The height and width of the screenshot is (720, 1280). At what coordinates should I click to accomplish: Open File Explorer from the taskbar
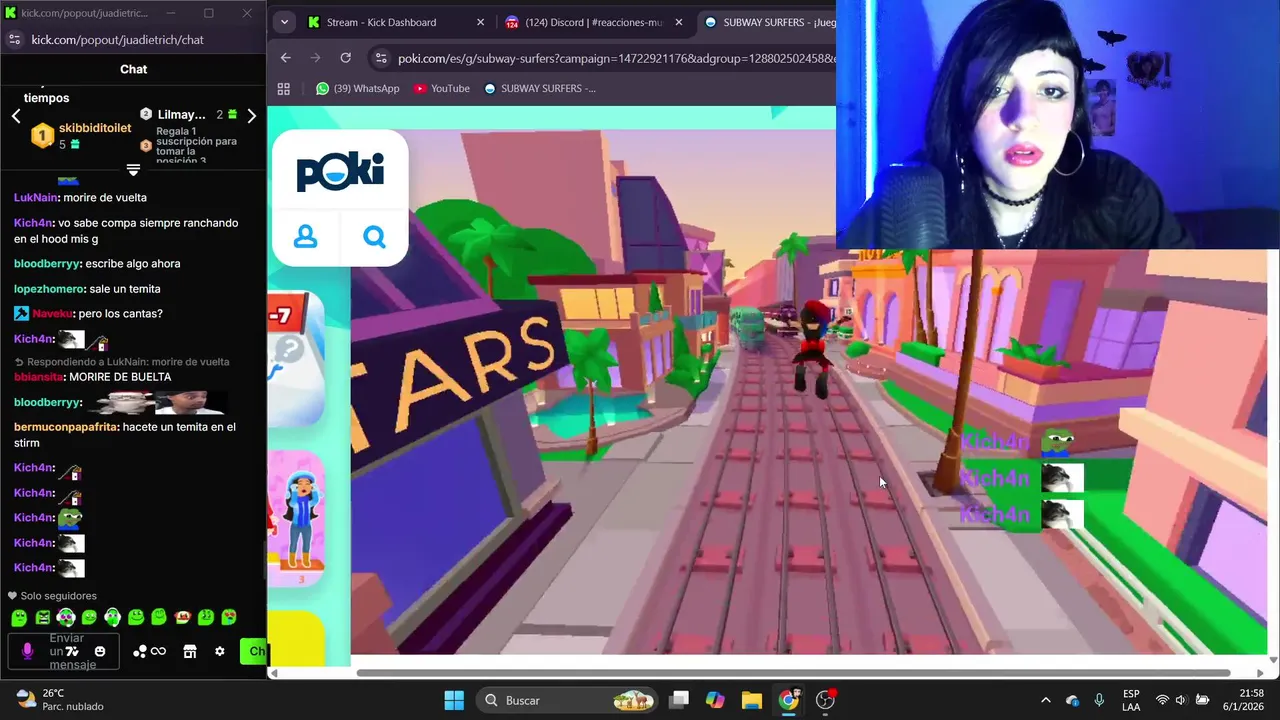coord(752,700)
